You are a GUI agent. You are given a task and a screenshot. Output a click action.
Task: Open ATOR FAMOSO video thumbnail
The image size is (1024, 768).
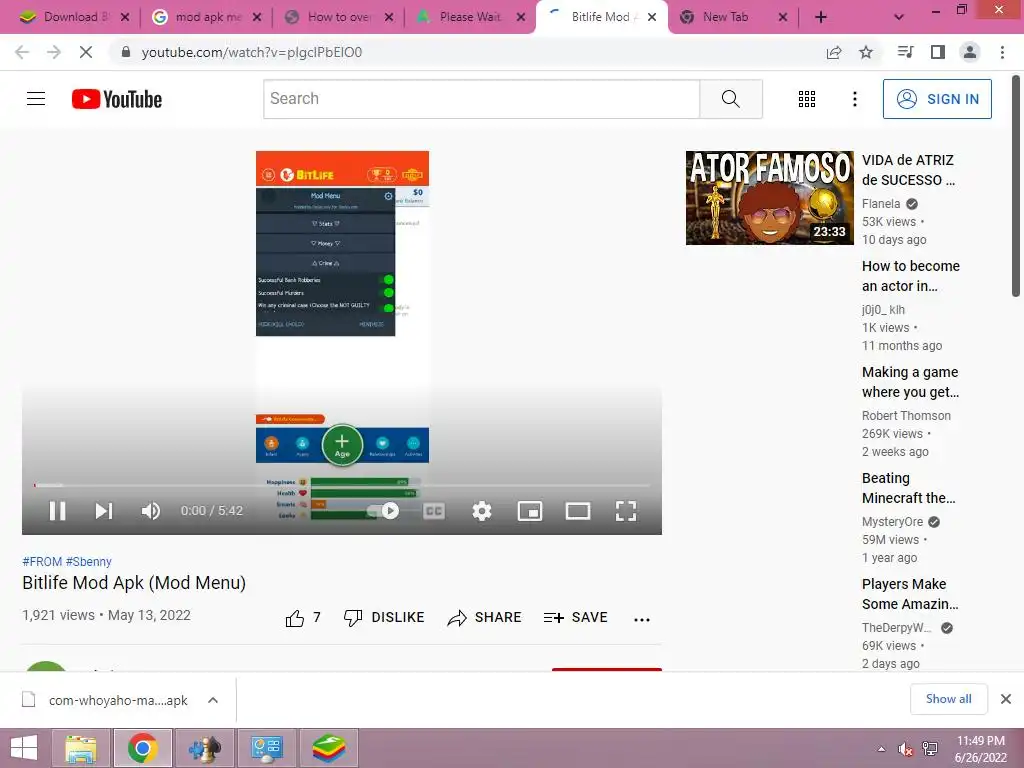click(769, 198)
